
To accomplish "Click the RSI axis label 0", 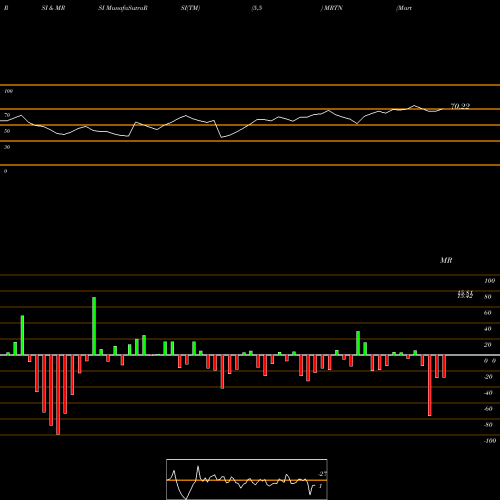I will tap(5, 171).
